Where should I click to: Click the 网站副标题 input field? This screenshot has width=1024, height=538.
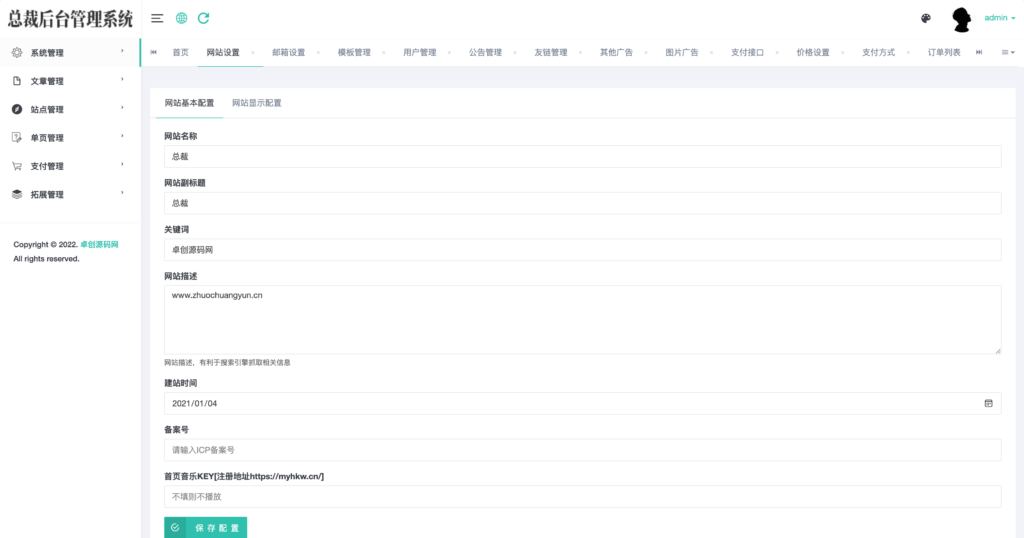pos(583,203)
